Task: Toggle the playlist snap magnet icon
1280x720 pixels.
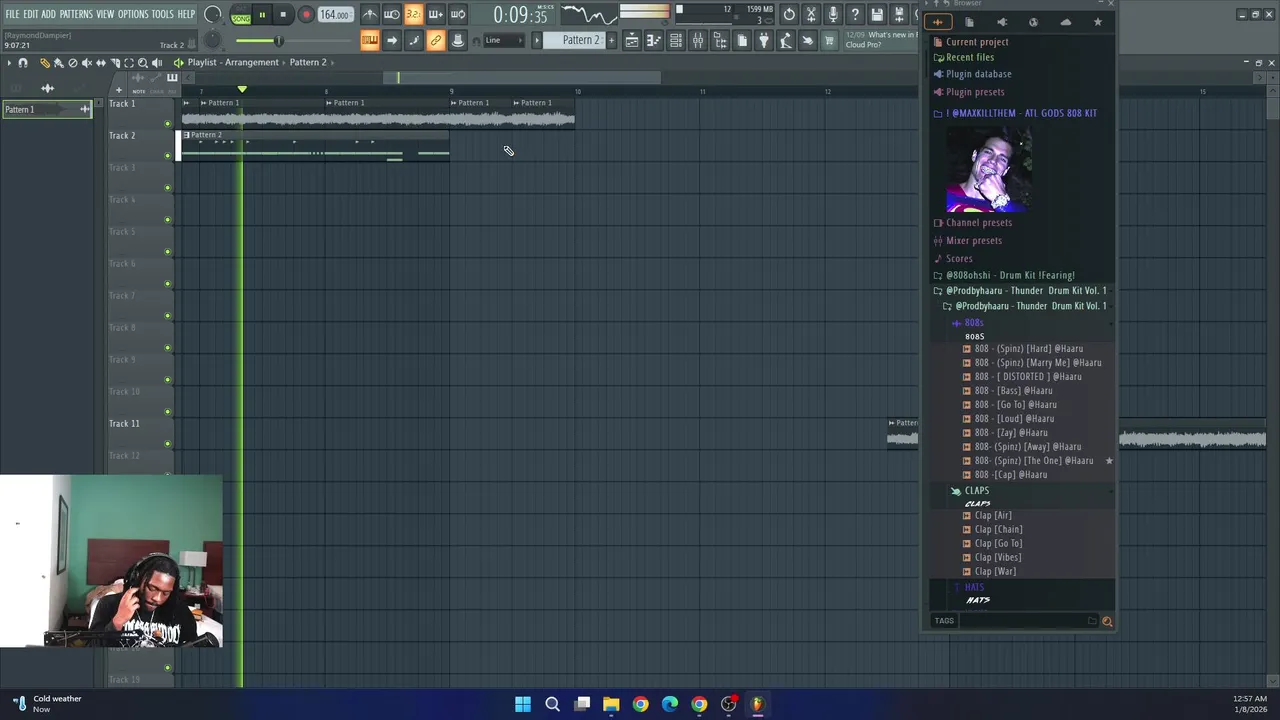Action: click(x=23, y=63)
